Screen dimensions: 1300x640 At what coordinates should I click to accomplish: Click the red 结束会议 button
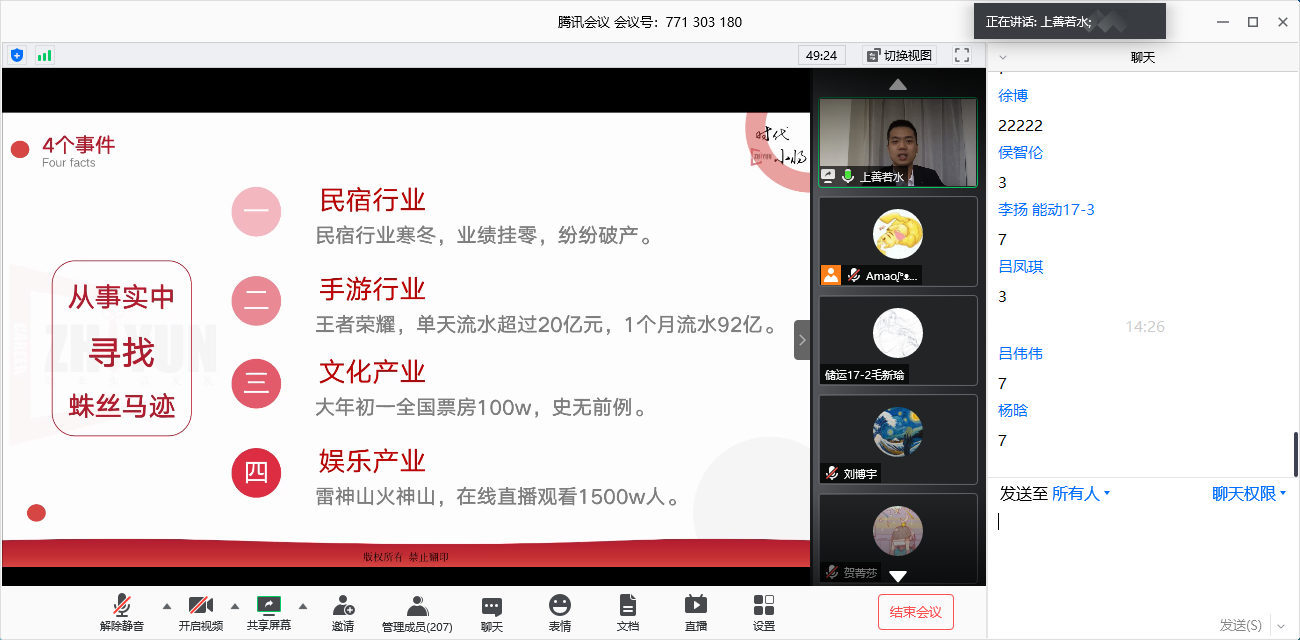pyautogui.click(x=915, y=612)
